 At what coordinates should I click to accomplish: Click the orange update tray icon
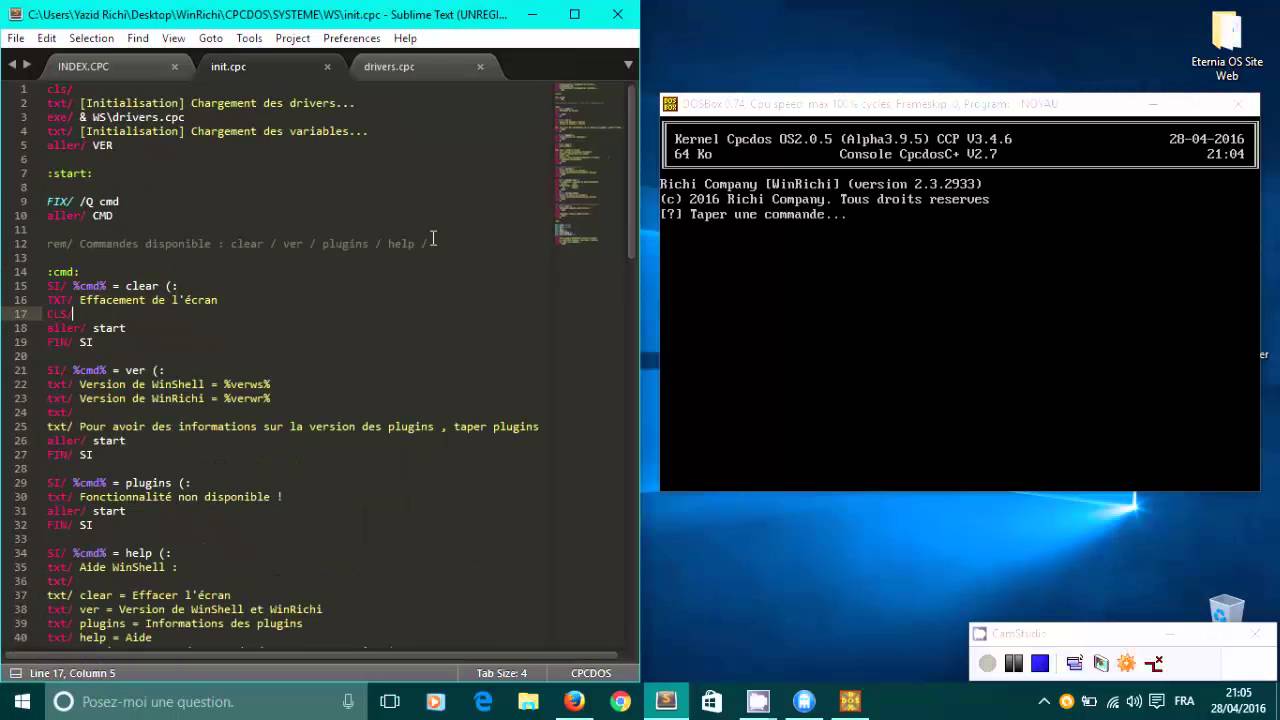click(x=1066, y=701)
